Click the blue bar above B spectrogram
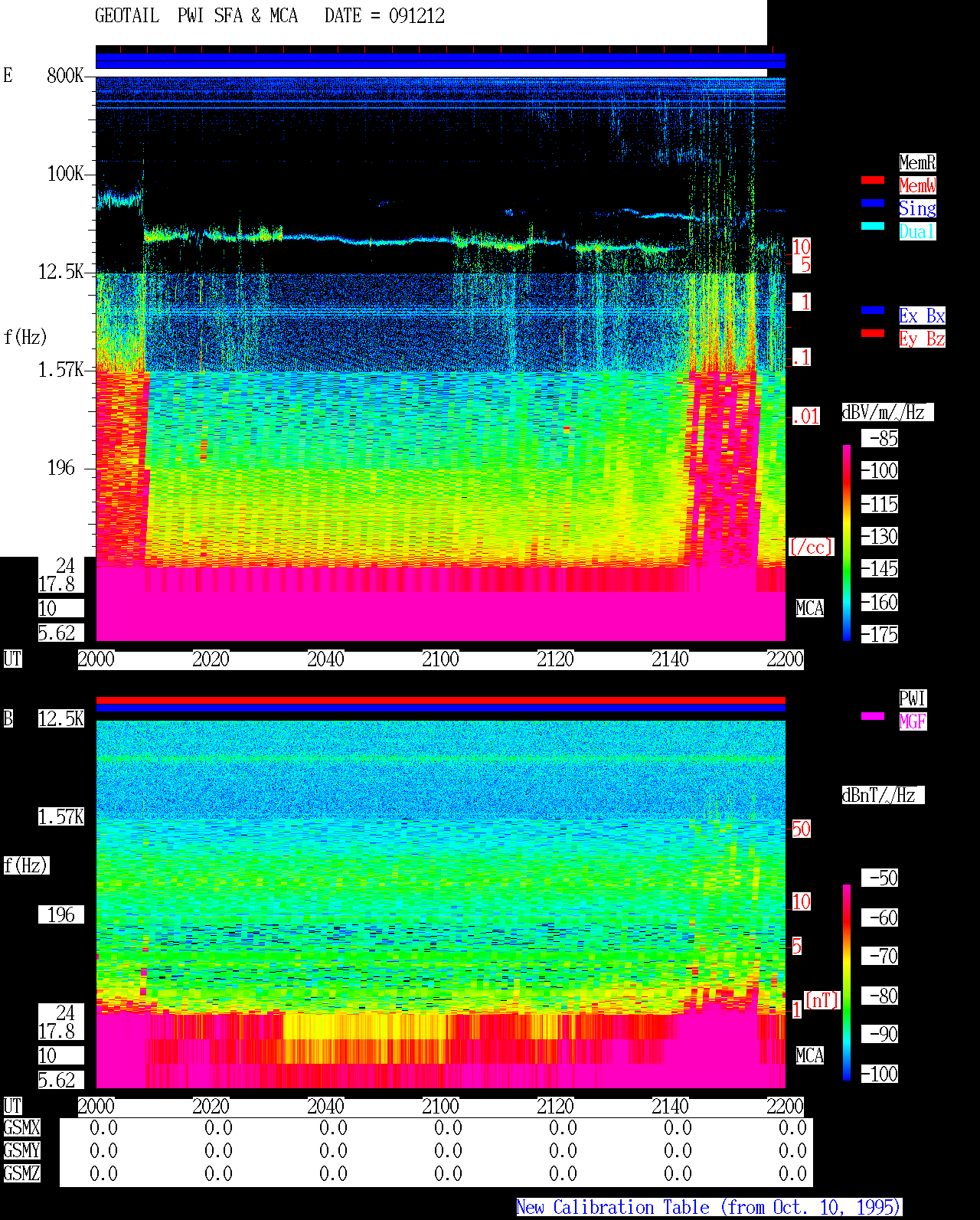980x1220 pixels. coord(440,708)
